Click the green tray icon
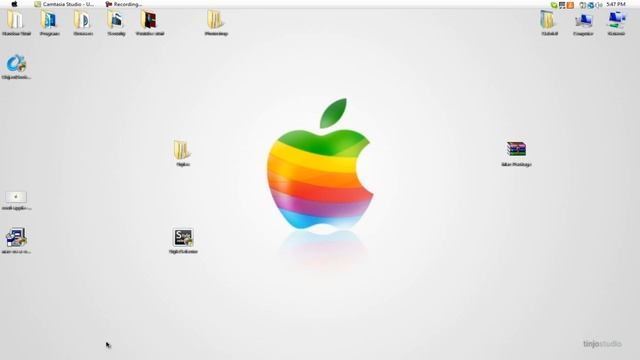640x360 pixels. (x=554, y=5)
